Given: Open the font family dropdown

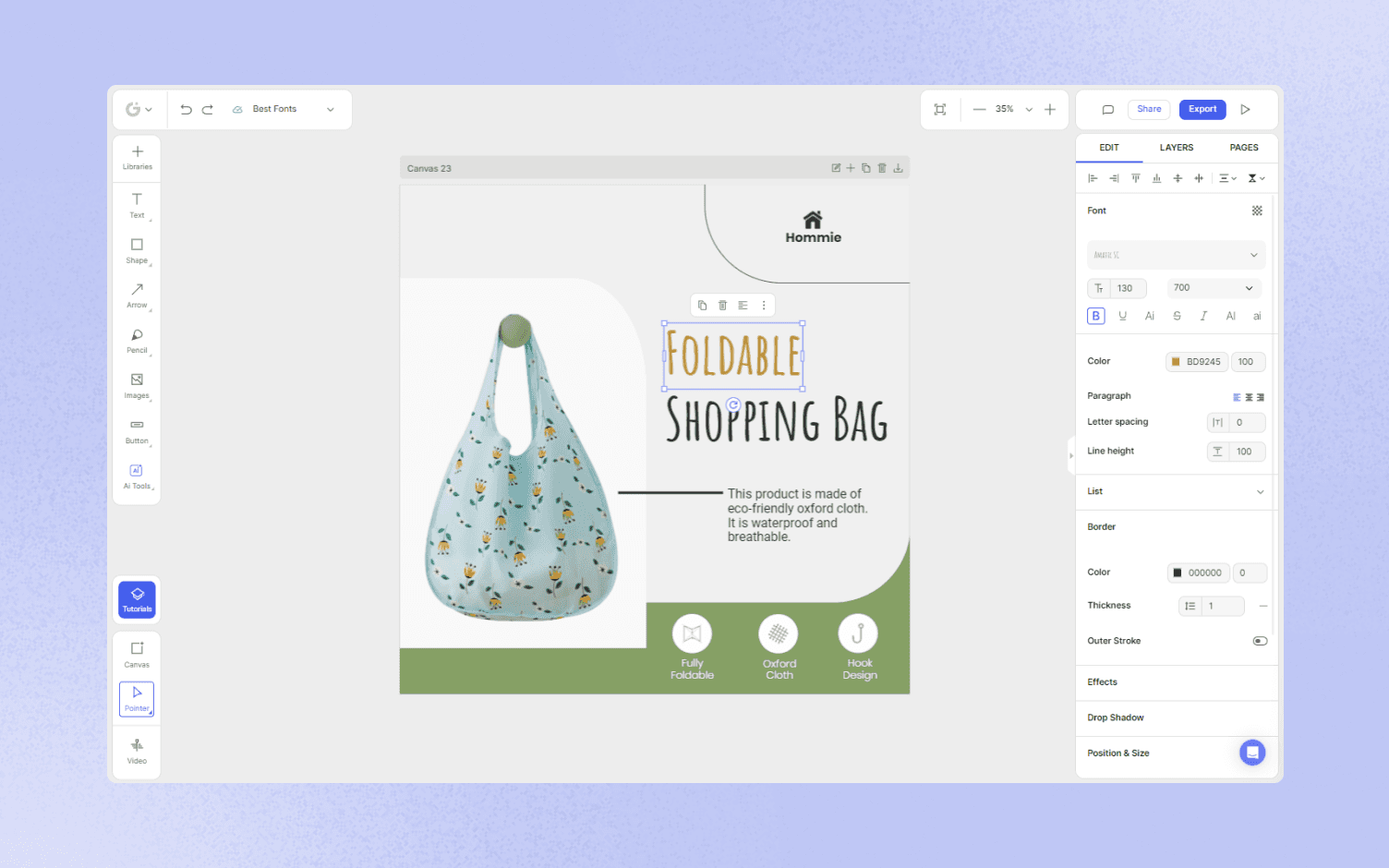Looking at the screenshot, I should point(1176,255).
